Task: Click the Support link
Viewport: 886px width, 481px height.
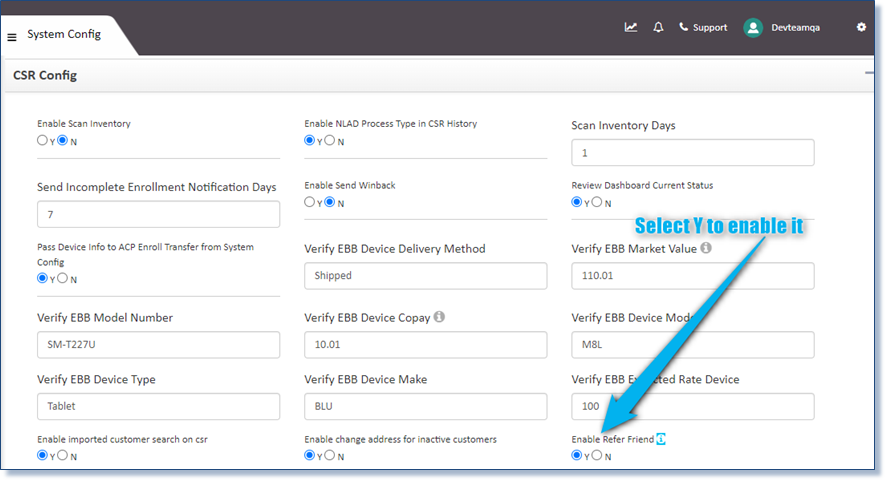Action: point(710,27)
